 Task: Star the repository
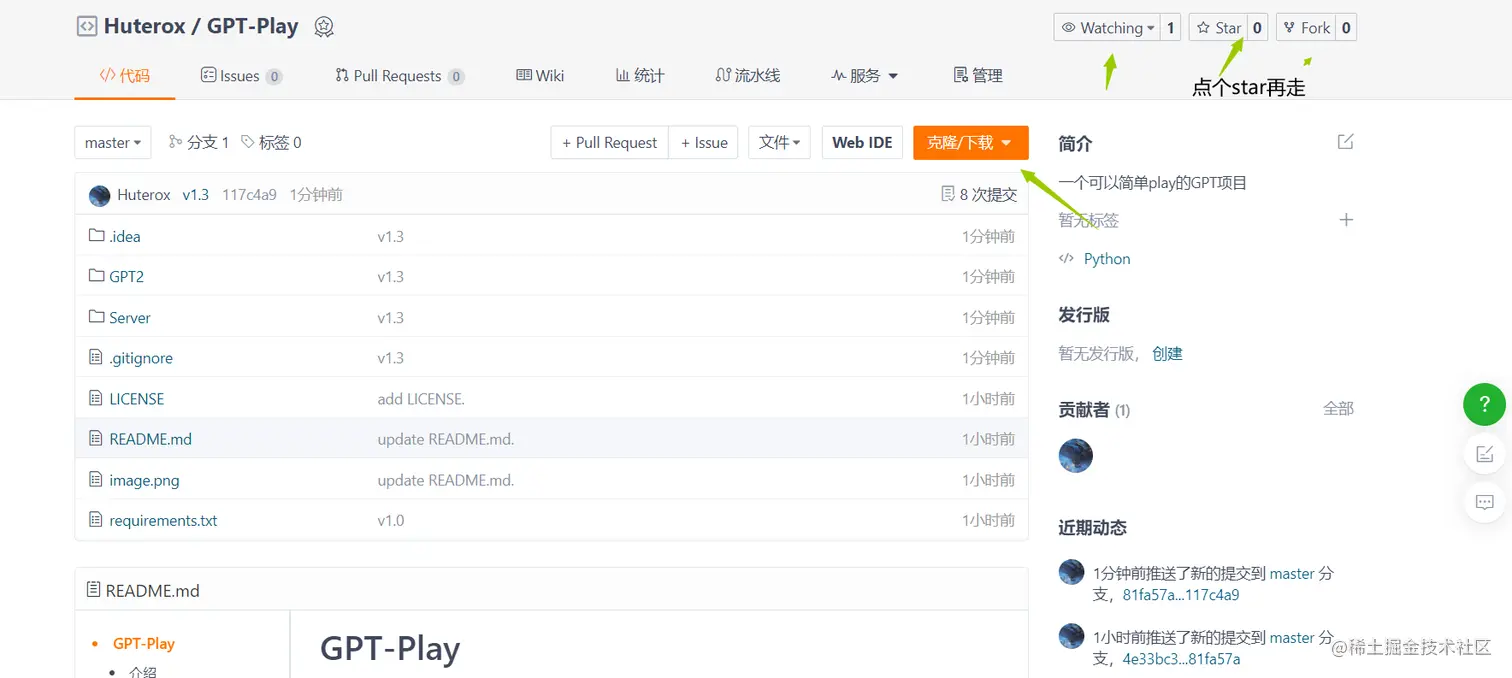coord(1218,28)
